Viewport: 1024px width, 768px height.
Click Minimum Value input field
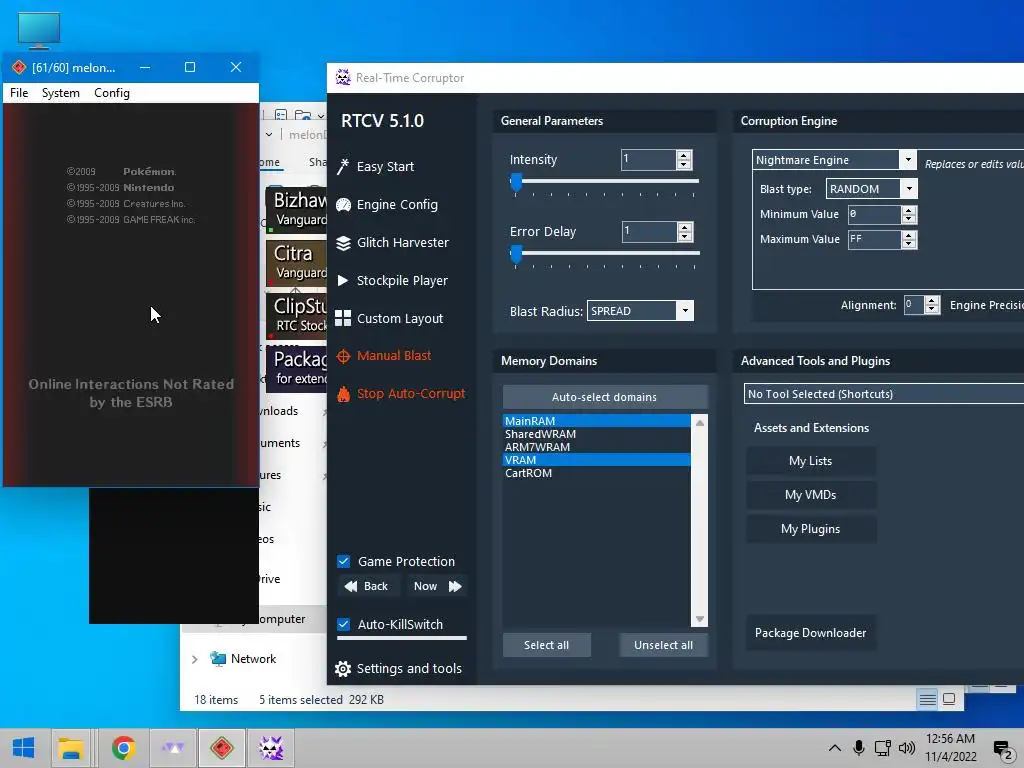(x=874, y=214)
